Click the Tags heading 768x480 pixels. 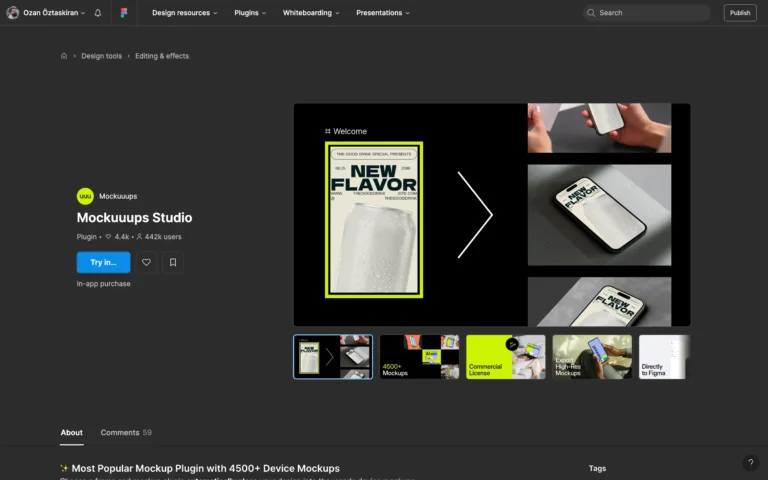click(x=597, y=468)
